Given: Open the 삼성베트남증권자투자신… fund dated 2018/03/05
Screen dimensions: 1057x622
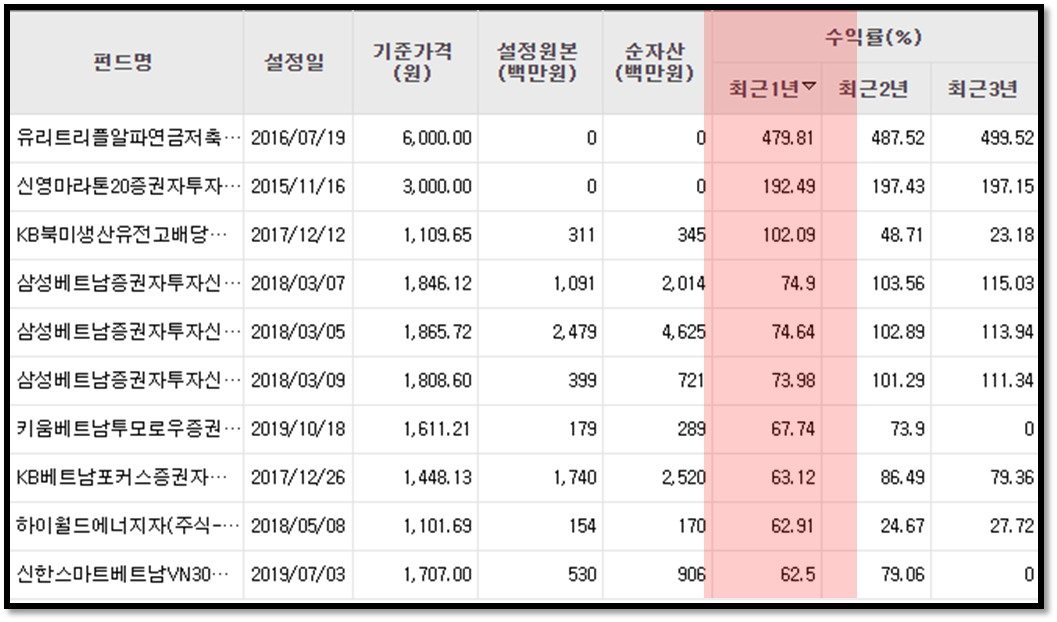Looking at the screenshot, I should [128, 332].
